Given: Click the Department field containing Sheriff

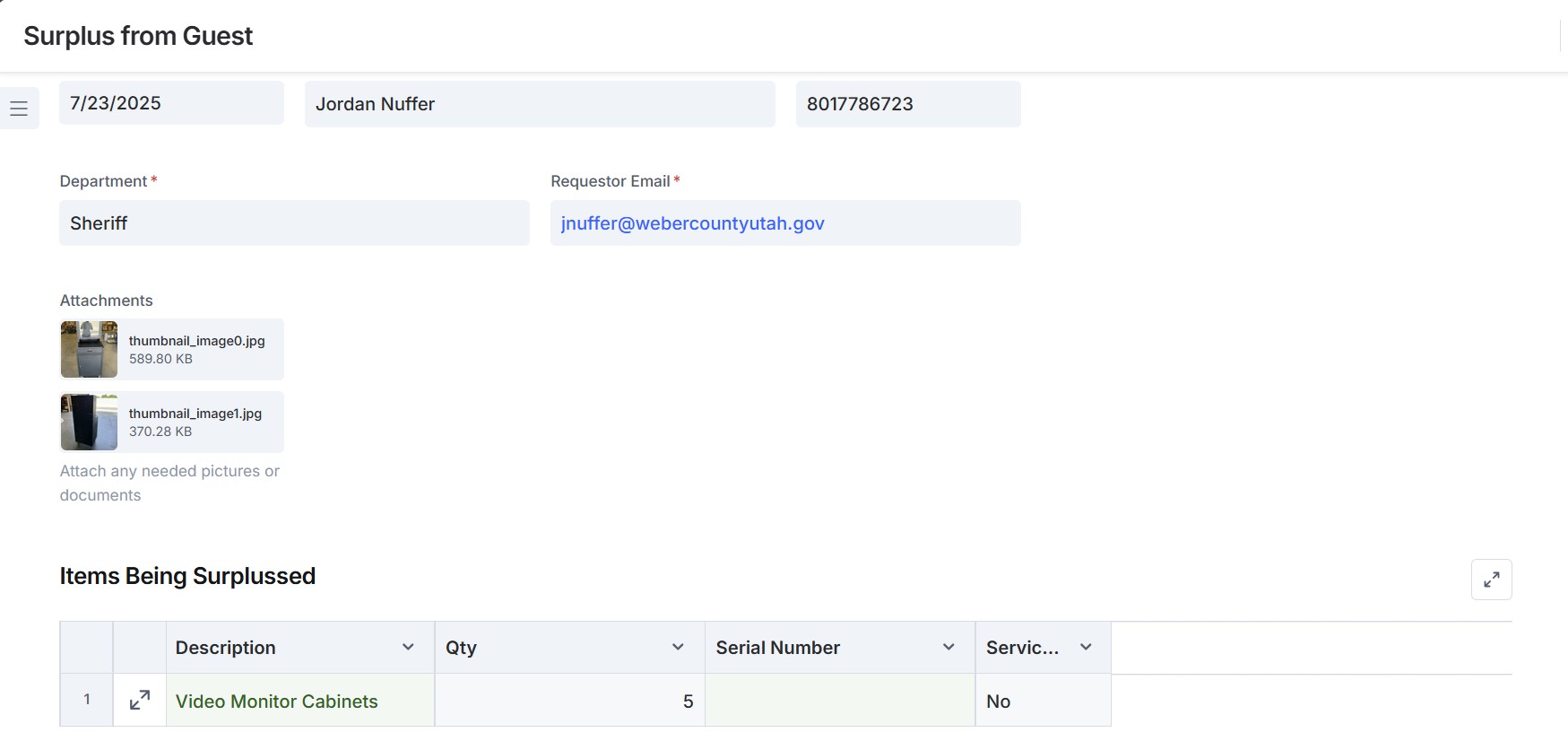Looking at the screenshot, I should coord(294,222).
